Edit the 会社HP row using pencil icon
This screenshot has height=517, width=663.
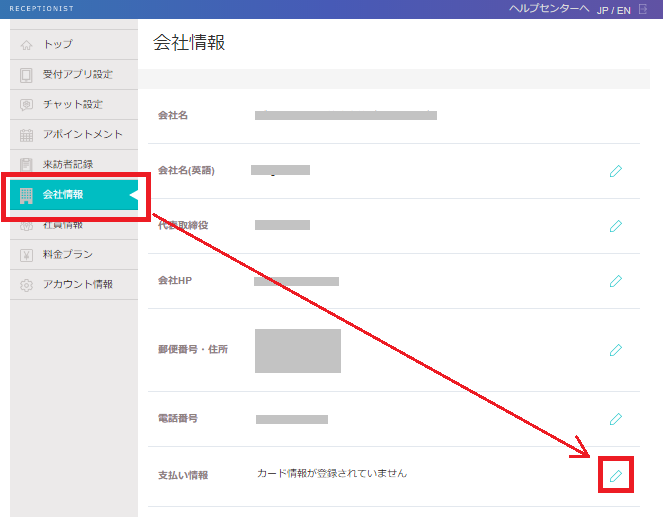point(615,281)
